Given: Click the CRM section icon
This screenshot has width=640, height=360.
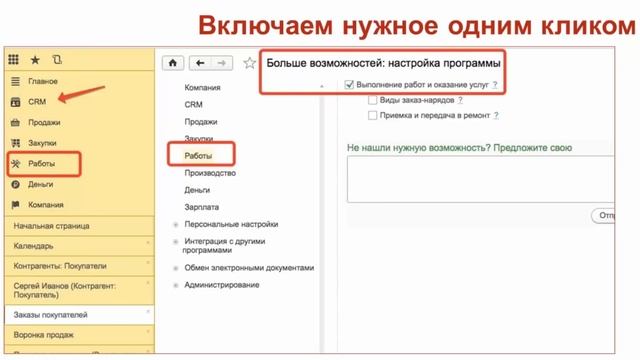Looking at the screenshot, I should pyautogui.click(x=16, y=102).
